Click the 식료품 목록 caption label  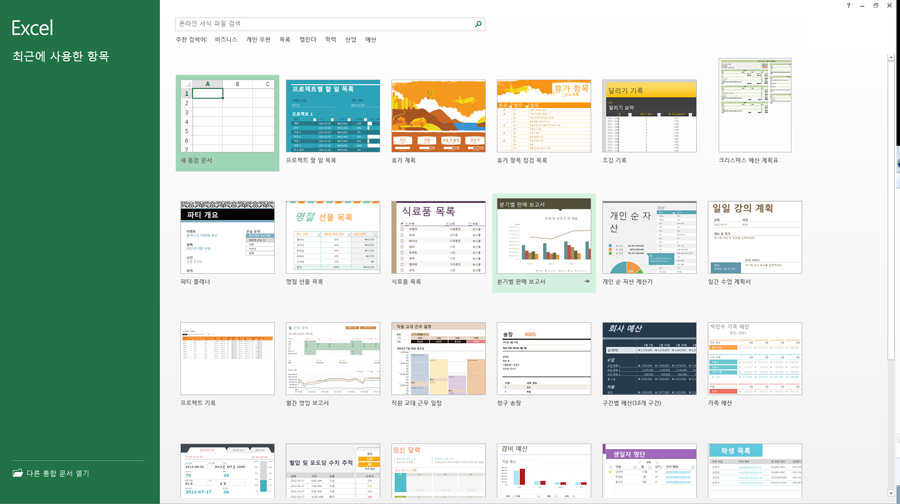coord(406,281)
